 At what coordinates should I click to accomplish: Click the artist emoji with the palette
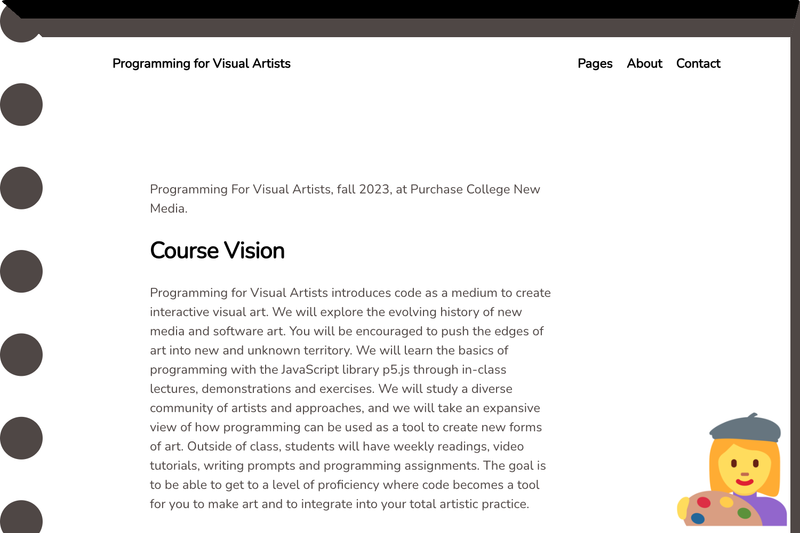(733, 470)
